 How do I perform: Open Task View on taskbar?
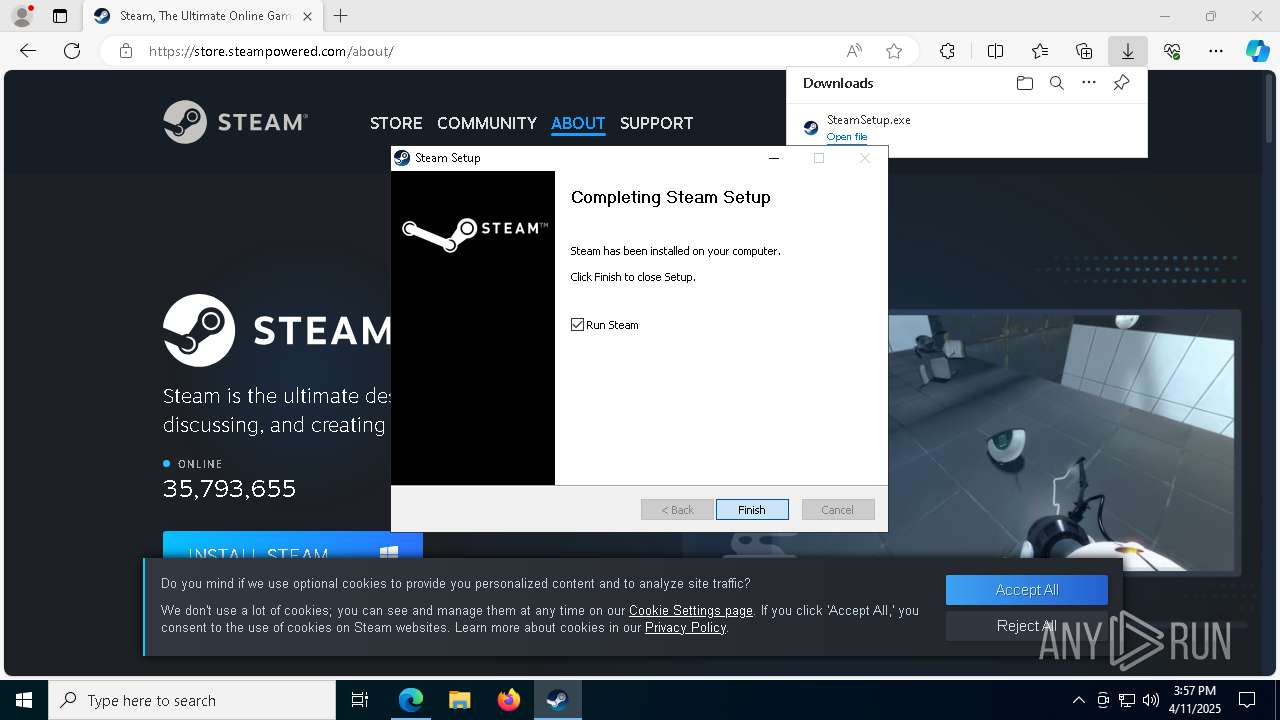point(360,700)
